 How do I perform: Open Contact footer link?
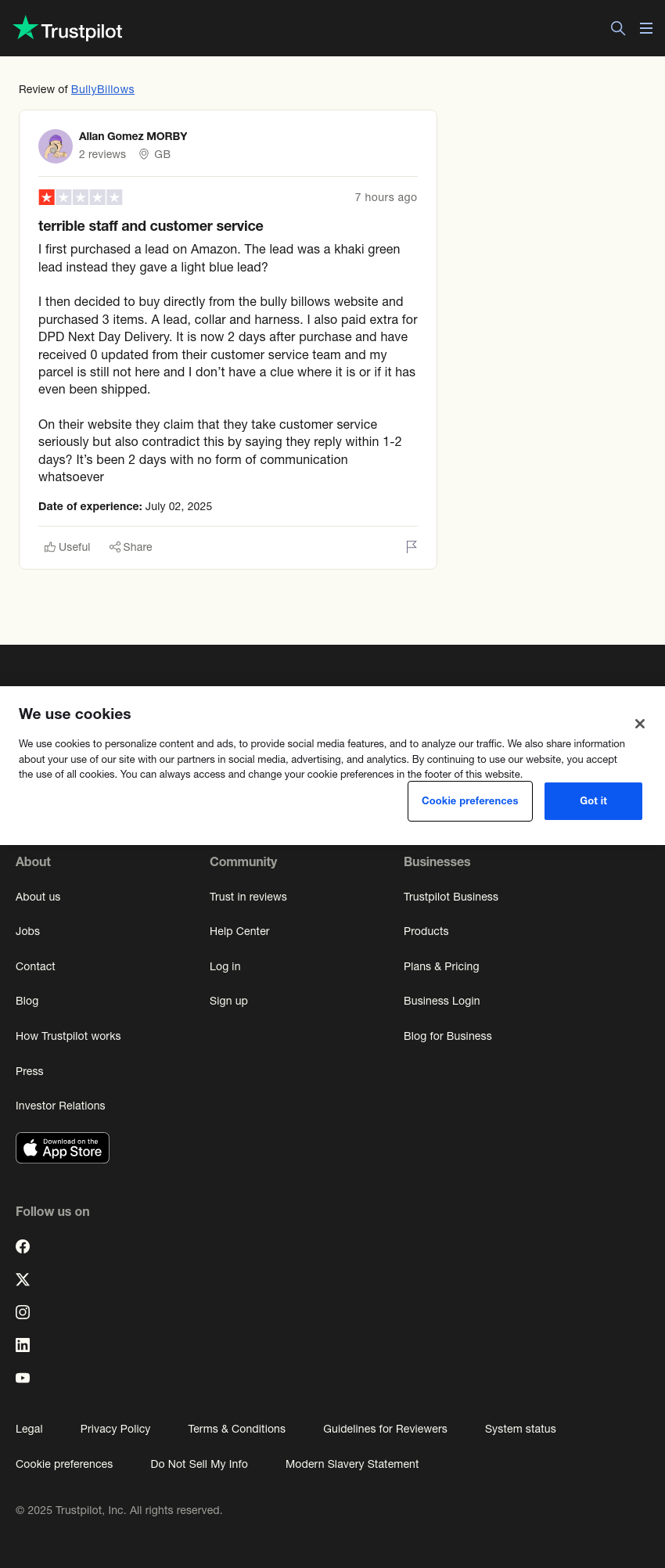point(35,966)
